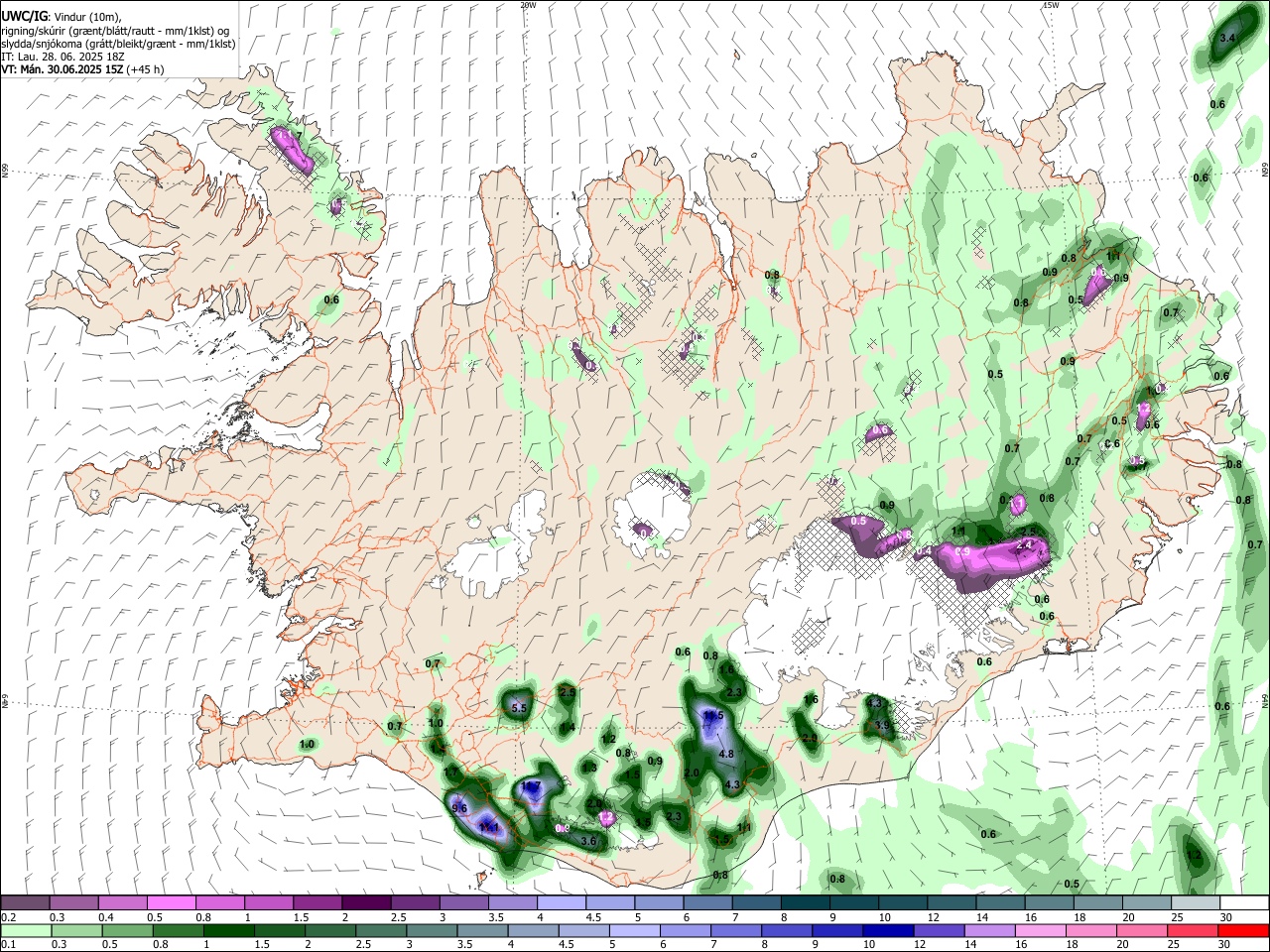Click the "3.9" precipitation value on the map
Screen dimensions: 1270x952
[x=882, y=725]
